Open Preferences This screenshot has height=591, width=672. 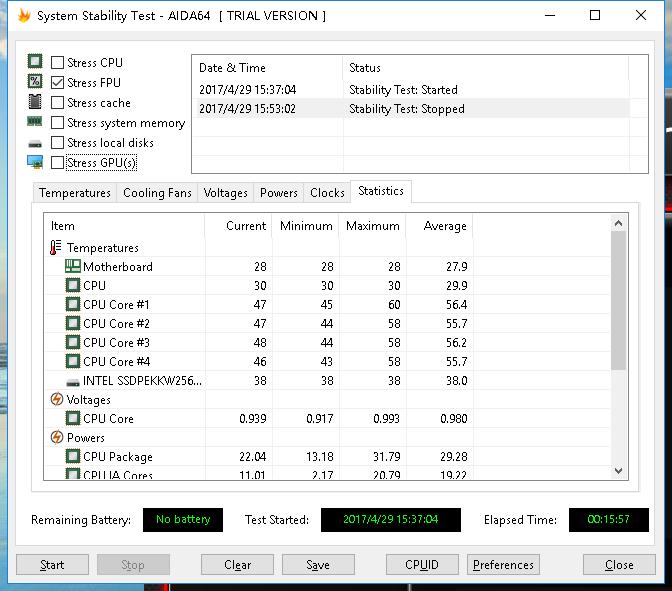[503, 565]
